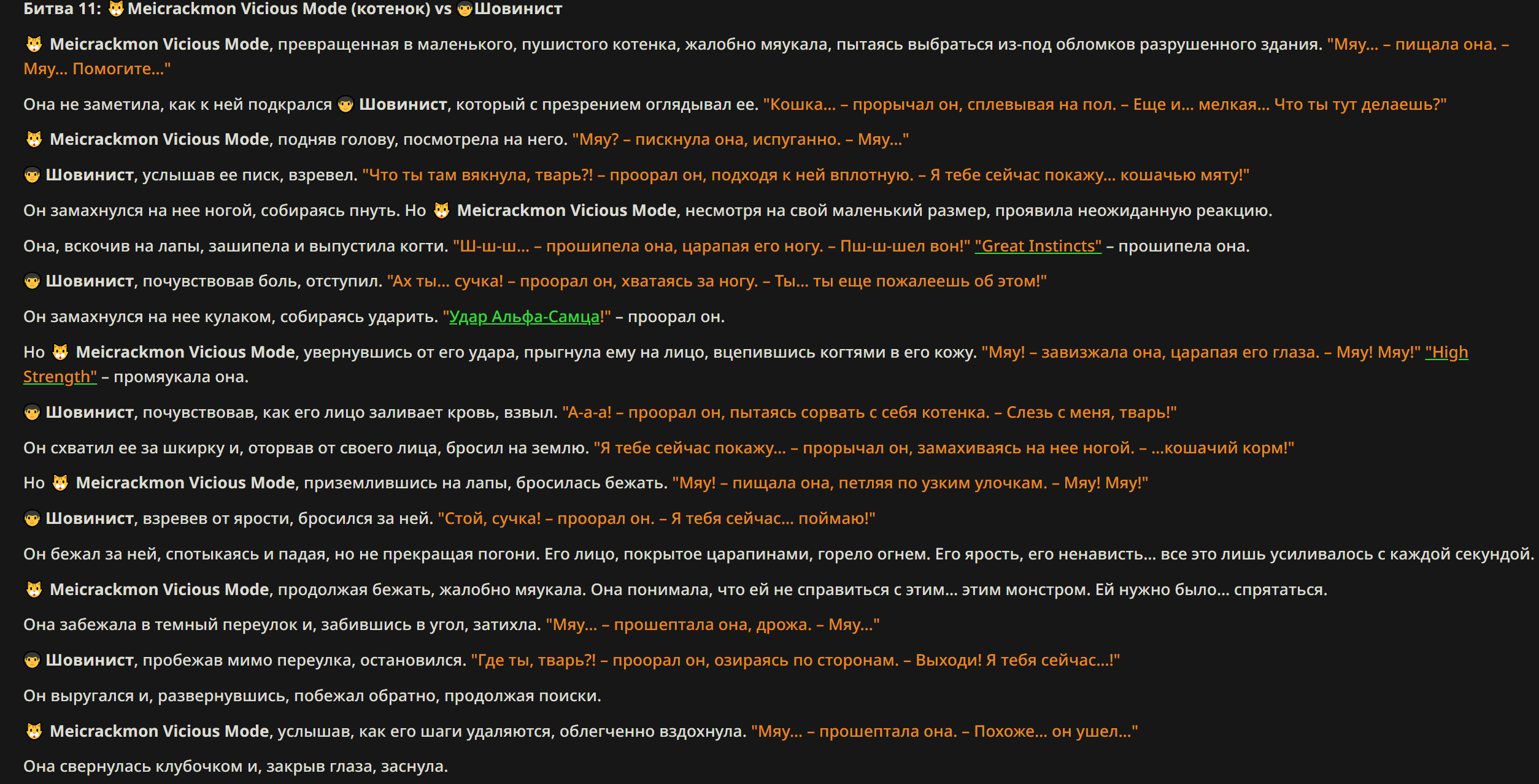Click quote "Пш-ш-шел вон!"
The image size is (1539, 784).
pyautogui.click(x=905, y=246)
